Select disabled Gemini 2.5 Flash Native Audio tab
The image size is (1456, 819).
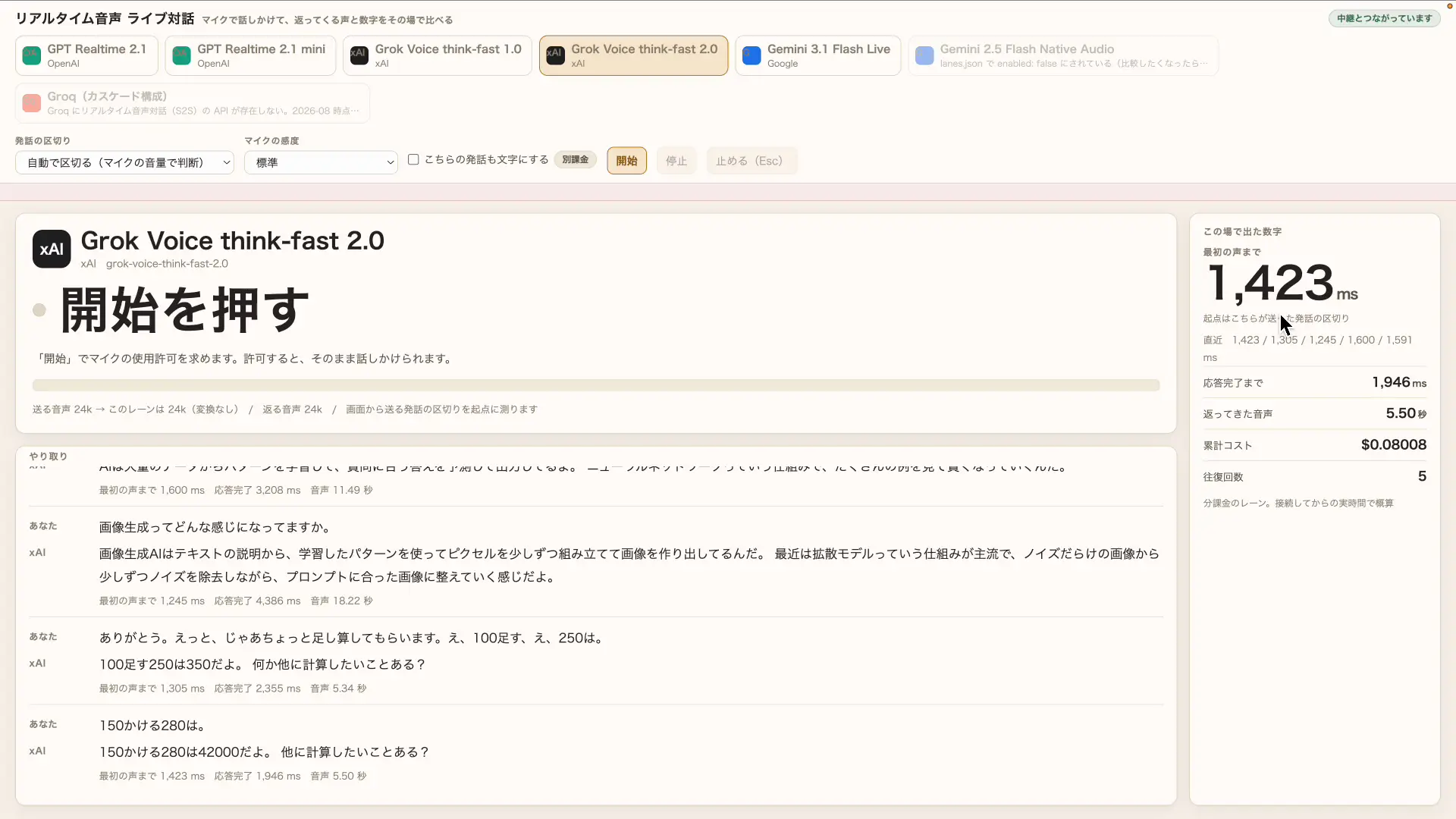point(1063,55)
